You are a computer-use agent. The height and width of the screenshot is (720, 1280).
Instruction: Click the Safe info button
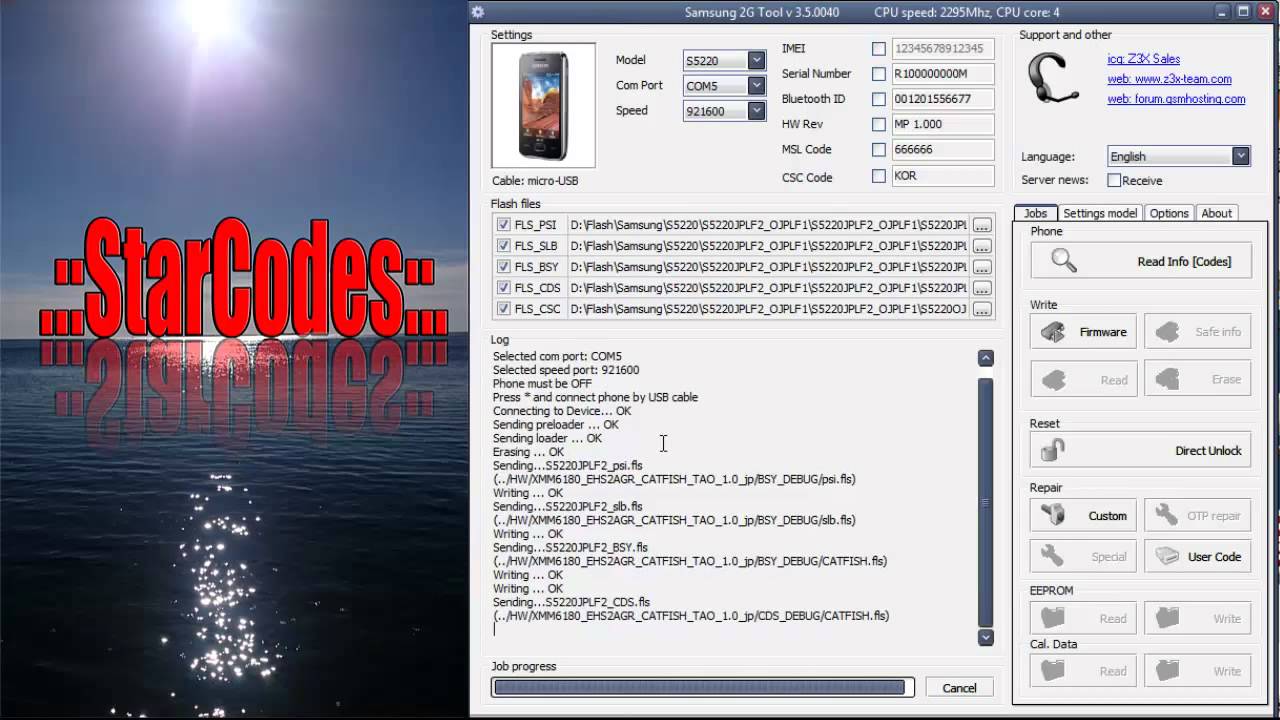(1198, 332)
